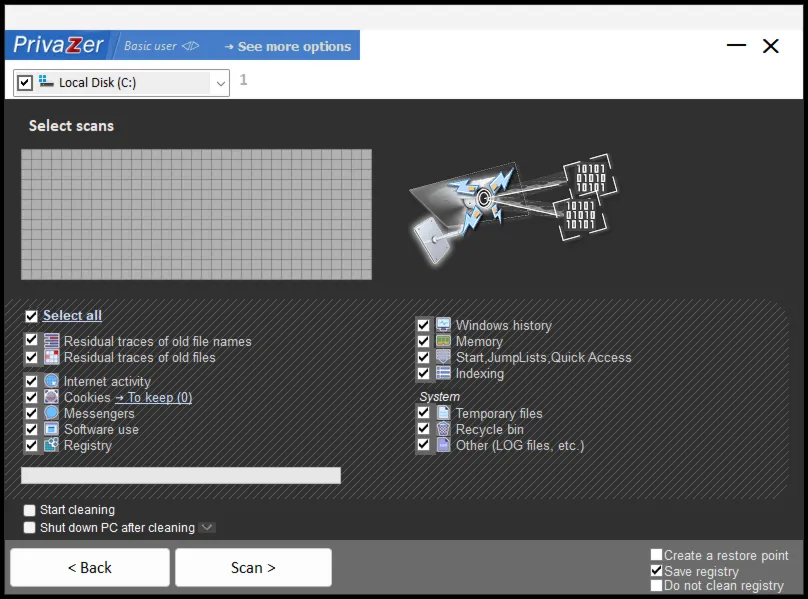Click the Internet activity globe icon

tap(52, 381)
